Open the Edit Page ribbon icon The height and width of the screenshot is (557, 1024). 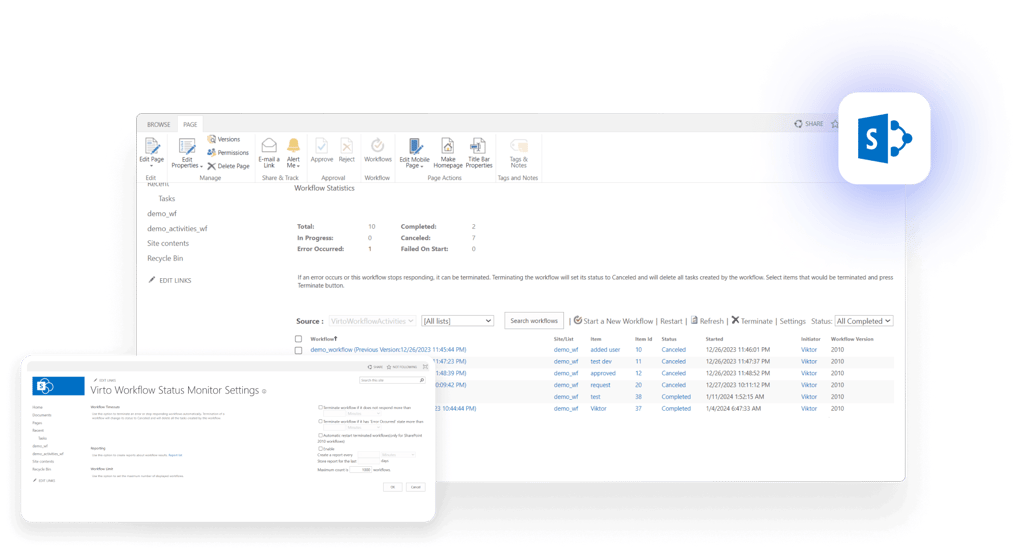click(x=152, y=147)
